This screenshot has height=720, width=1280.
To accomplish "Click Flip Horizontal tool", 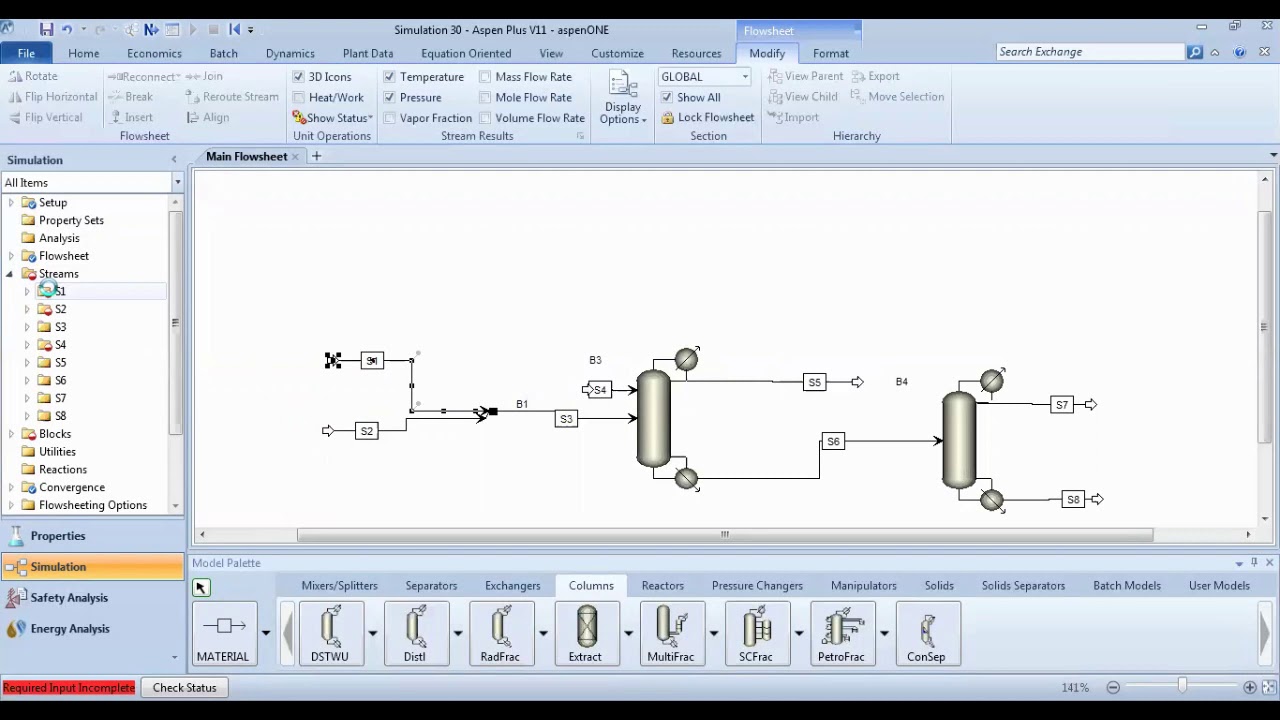I will point(53,97).
